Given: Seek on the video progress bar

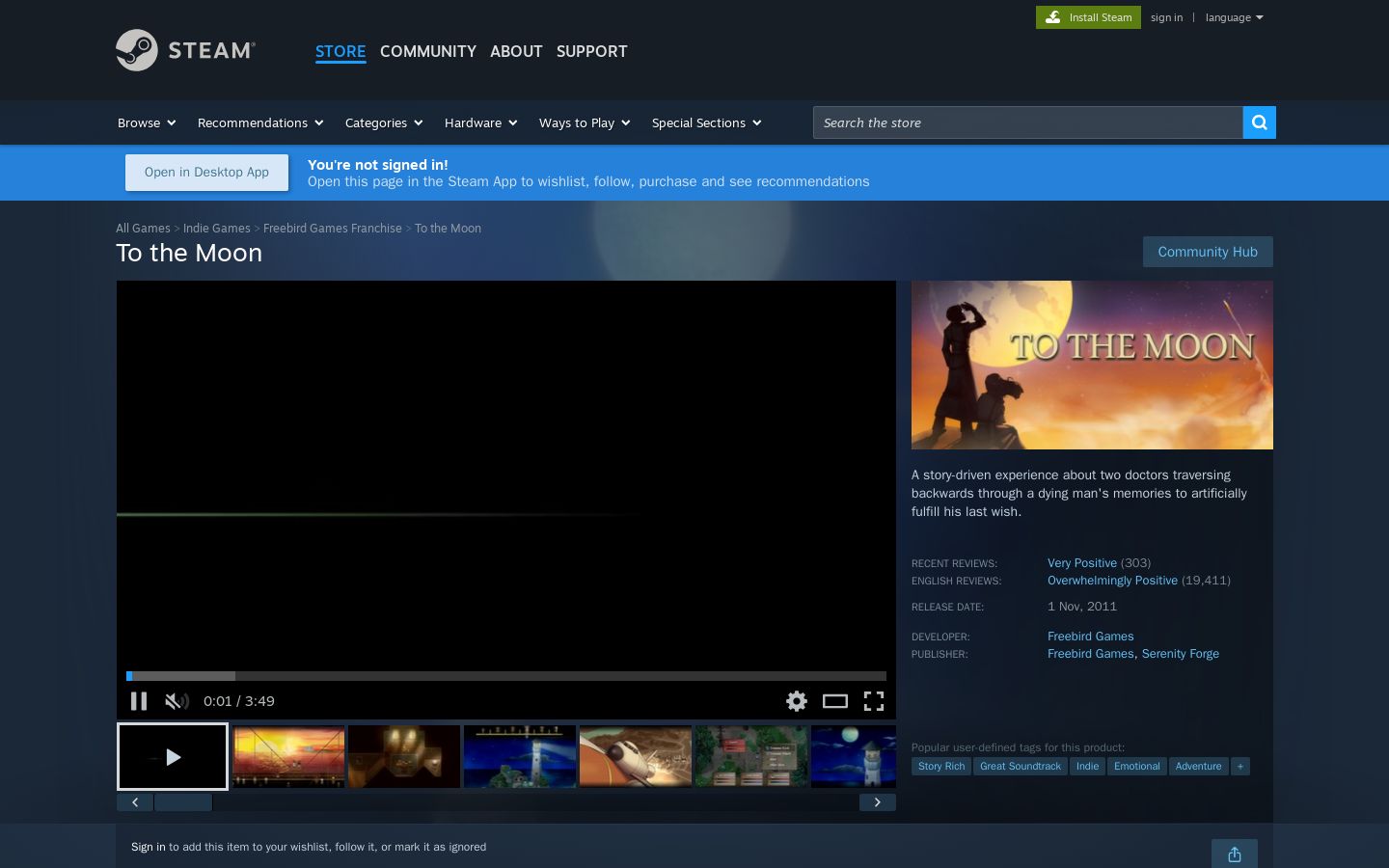Looking at the screenshot, I should coord(506,676).
